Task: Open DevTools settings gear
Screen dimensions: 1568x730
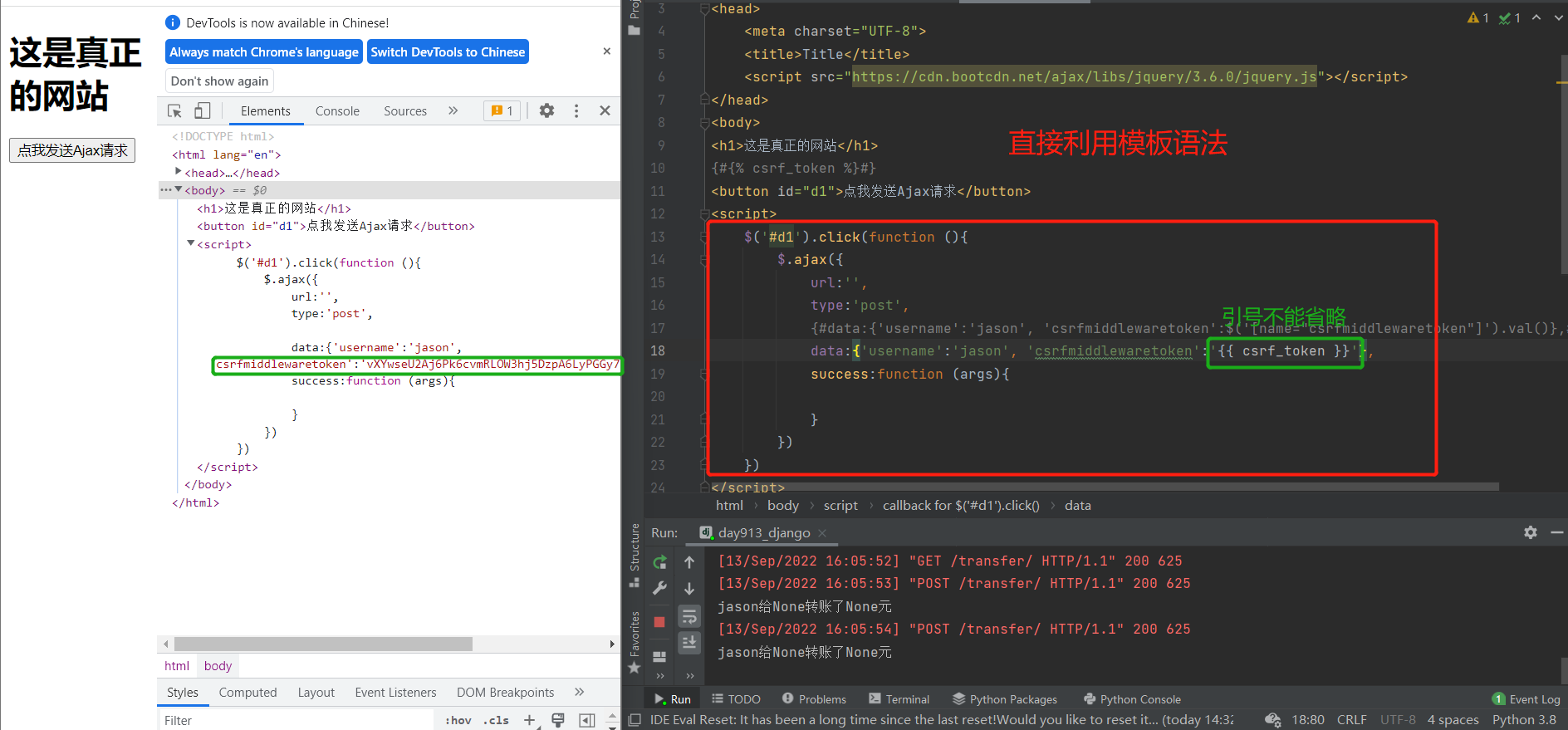Action: point(546,110)
